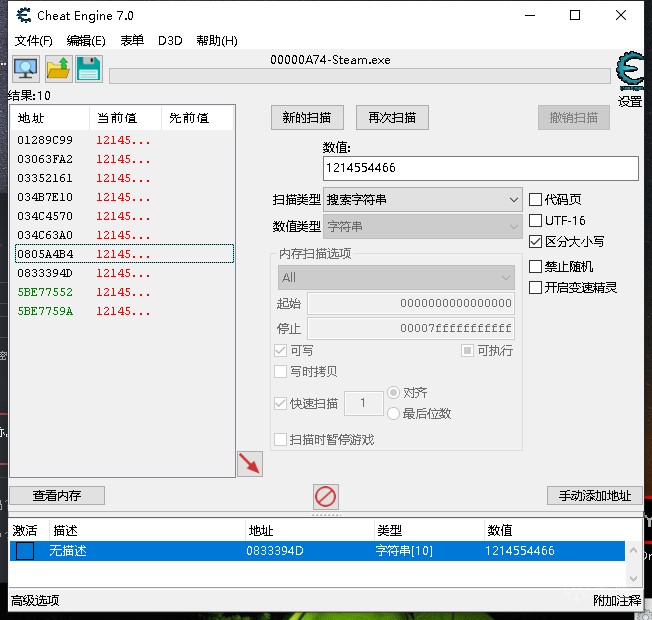Click the scan progress bar
This screenshot has height=620, width=652.
(x=360, y=77)
